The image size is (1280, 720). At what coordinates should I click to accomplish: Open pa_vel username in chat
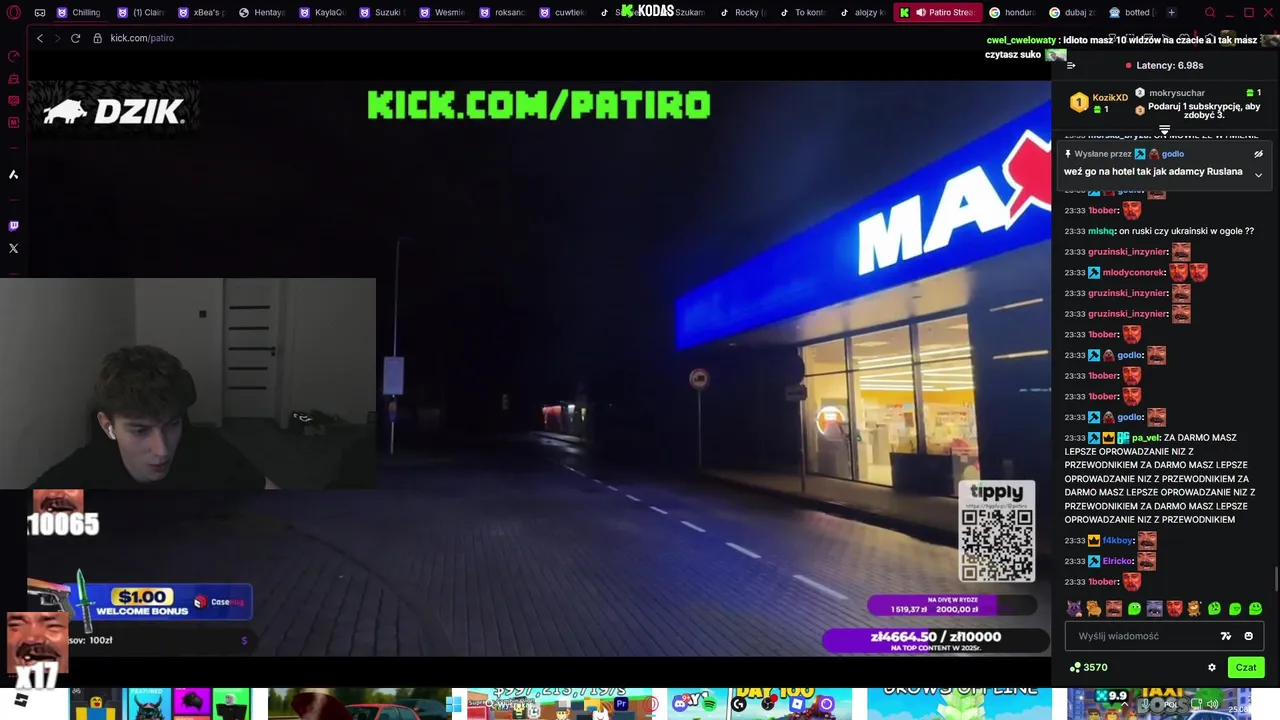(x=1145, y=438)
